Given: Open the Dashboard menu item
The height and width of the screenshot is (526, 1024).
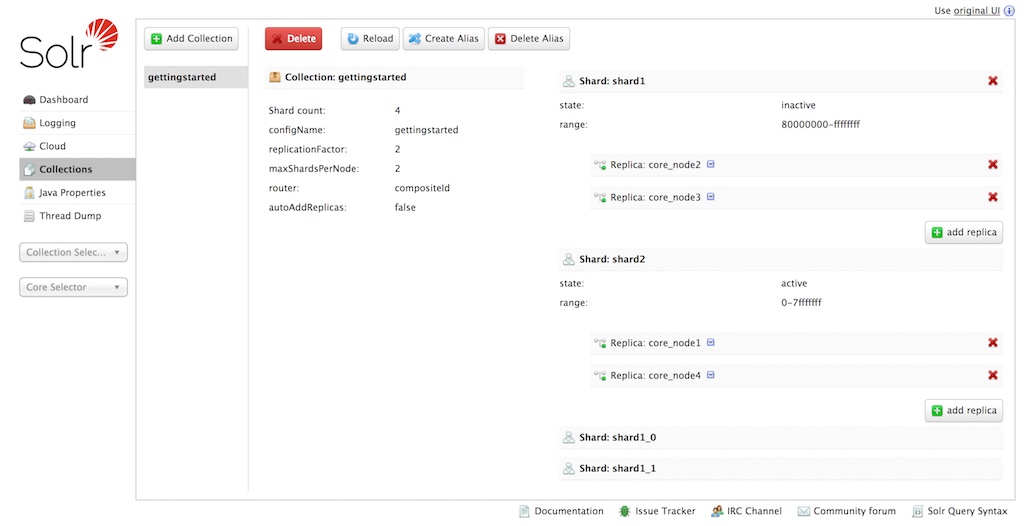Looking at the screenshot, I should coord(63,100).
